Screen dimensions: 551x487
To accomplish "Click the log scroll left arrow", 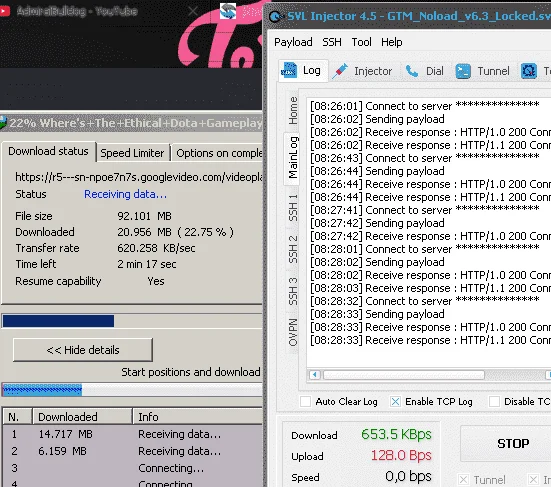I will (315, 375).
